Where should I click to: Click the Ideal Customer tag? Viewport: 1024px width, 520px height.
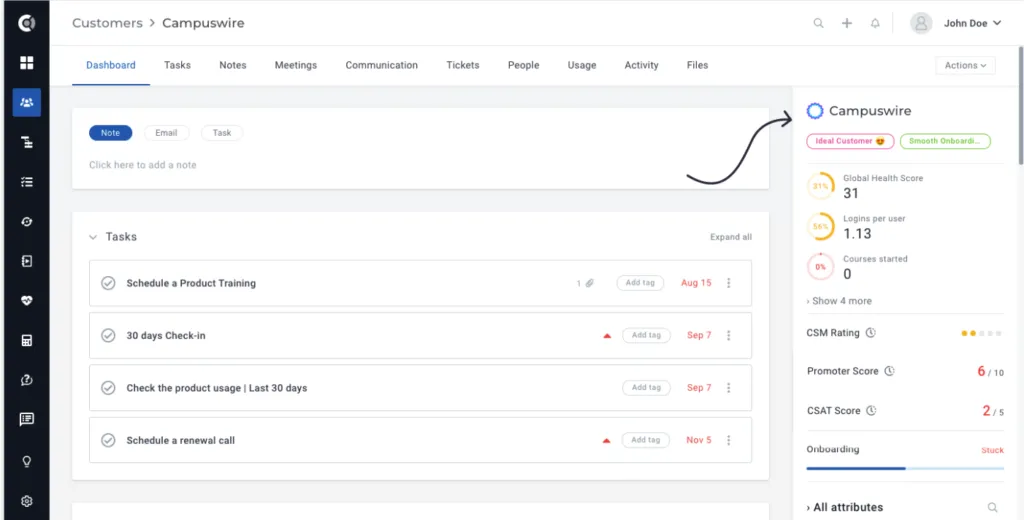[850, 141]
